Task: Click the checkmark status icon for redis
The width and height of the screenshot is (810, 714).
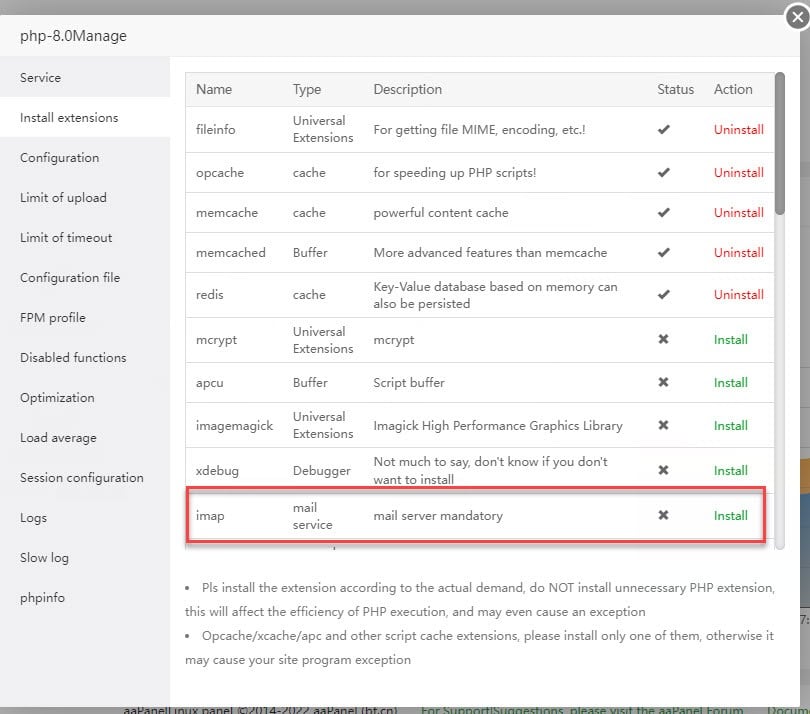Action: 663,294
